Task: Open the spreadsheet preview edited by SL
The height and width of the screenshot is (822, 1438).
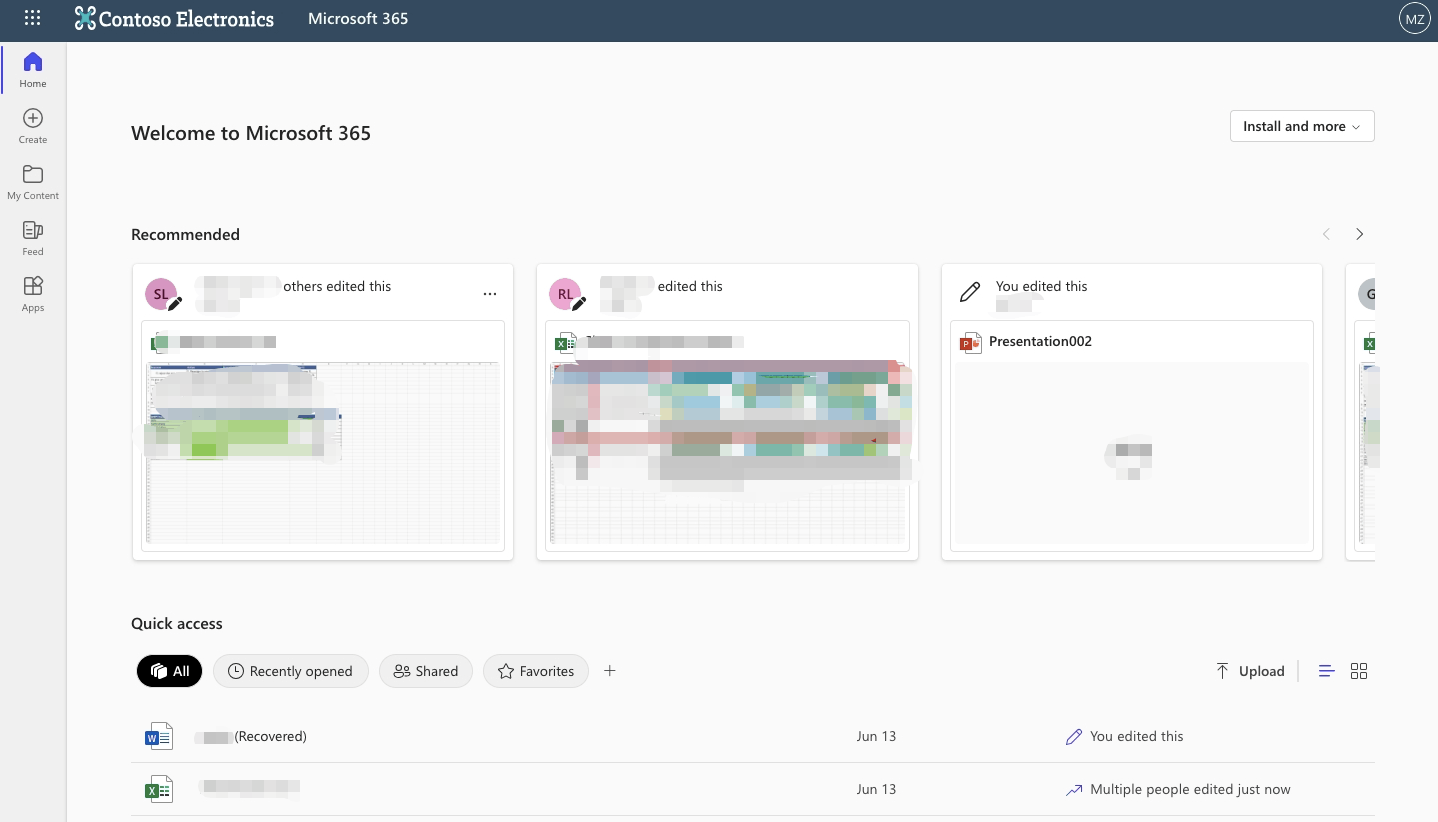Action: coord(323,454)
